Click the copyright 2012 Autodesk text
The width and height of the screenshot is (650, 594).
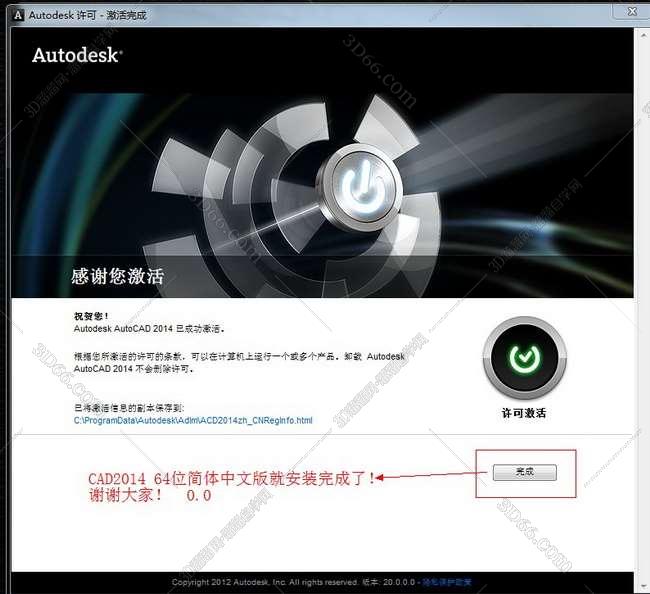pos(264,582)
